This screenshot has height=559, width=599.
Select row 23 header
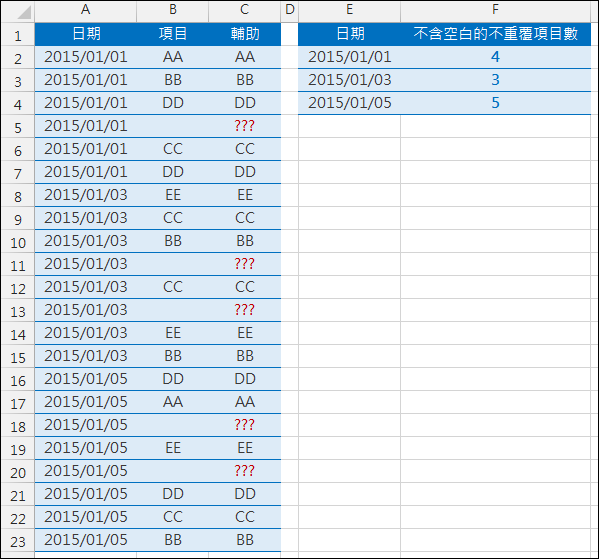[x=18, y=541]
